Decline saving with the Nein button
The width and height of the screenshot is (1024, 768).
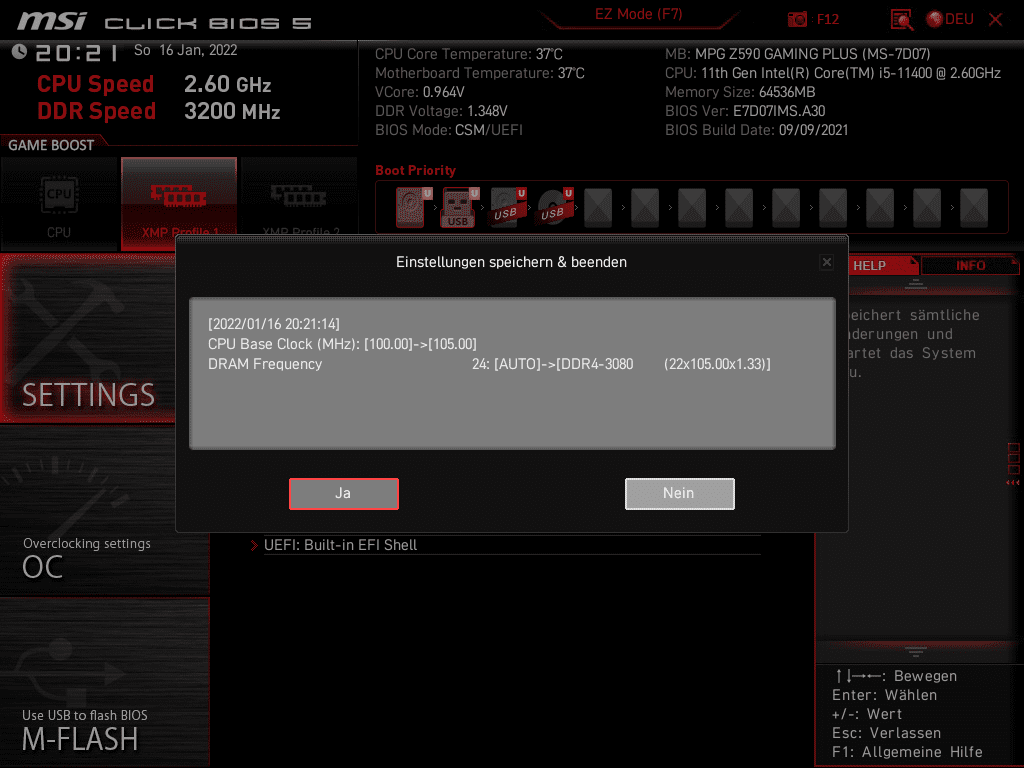[x=679, y=494]
